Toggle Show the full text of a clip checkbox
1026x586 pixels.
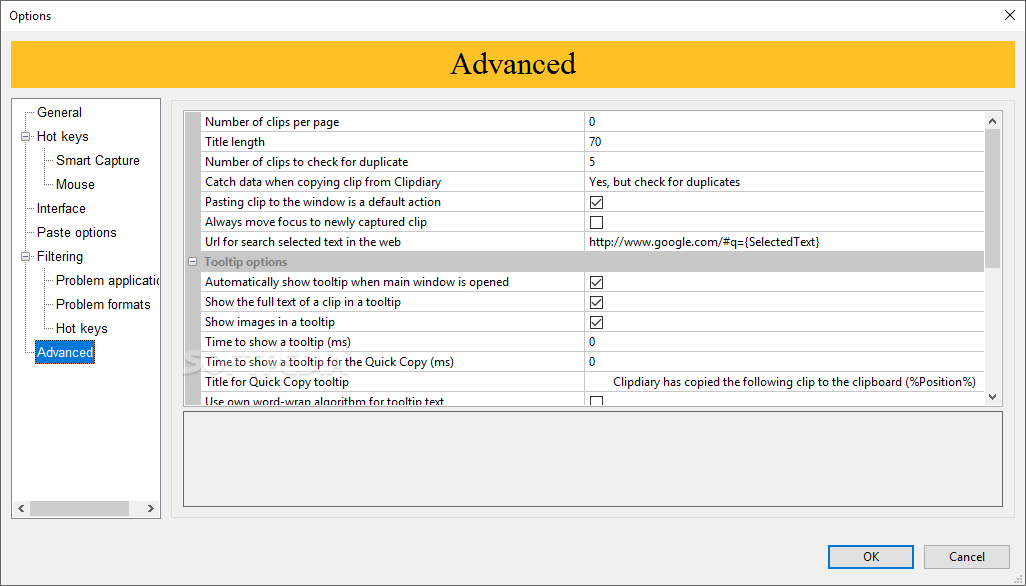pos(596,302)
